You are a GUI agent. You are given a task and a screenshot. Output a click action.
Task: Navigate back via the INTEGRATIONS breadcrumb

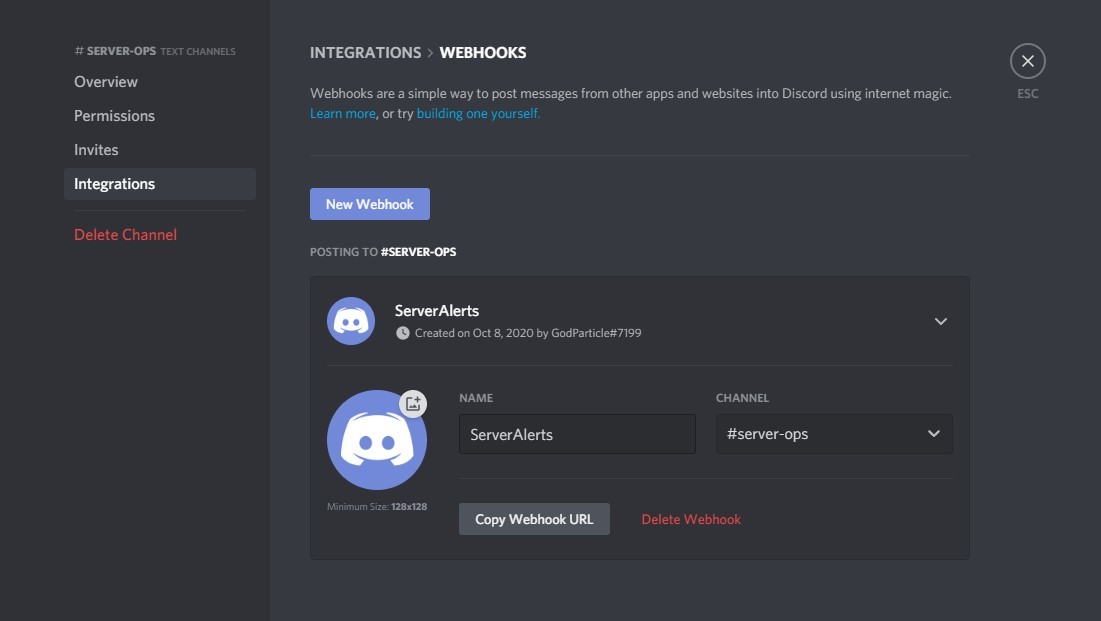[365, 53]
